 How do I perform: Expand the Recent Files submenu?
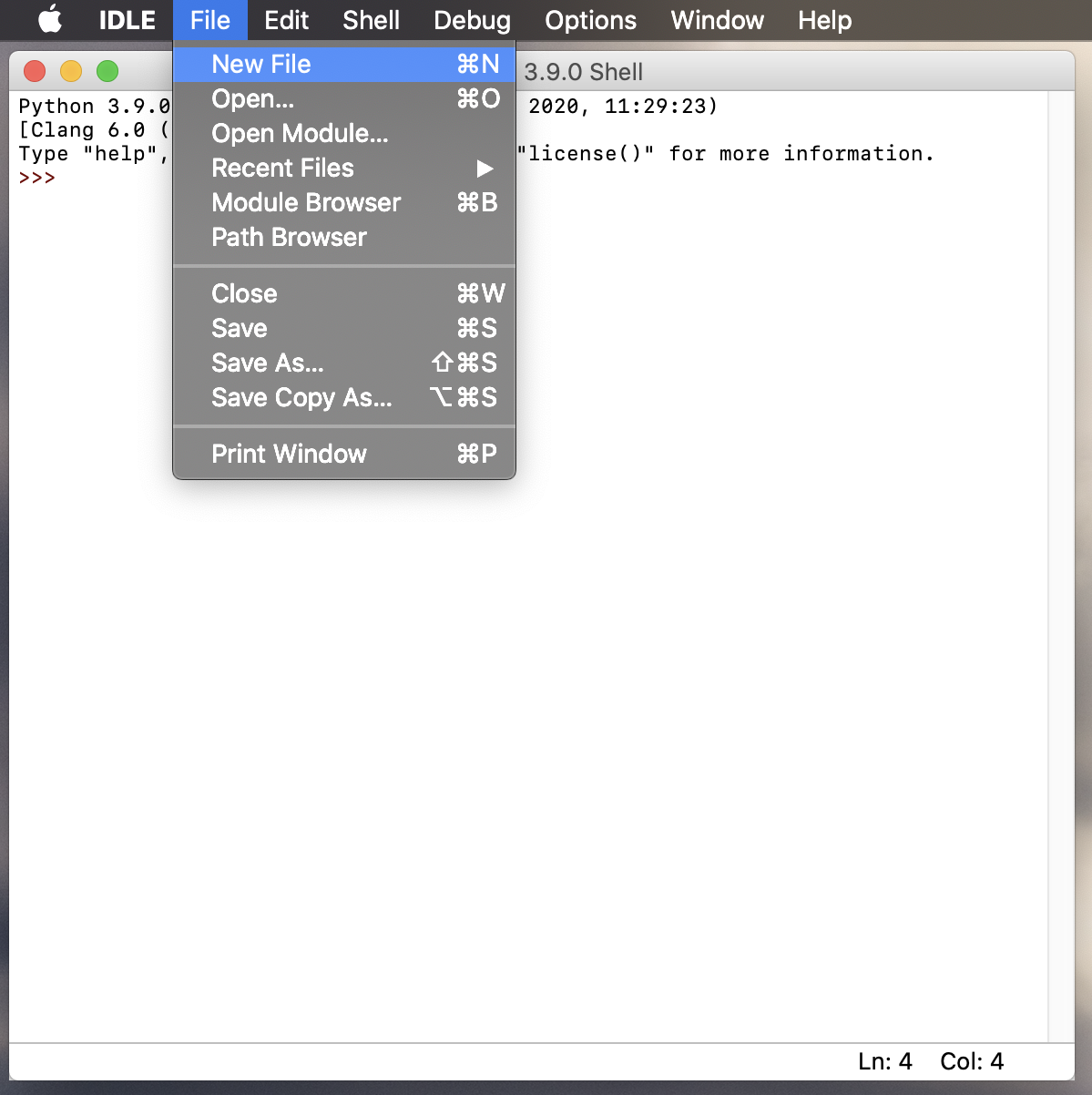point(282,168)
